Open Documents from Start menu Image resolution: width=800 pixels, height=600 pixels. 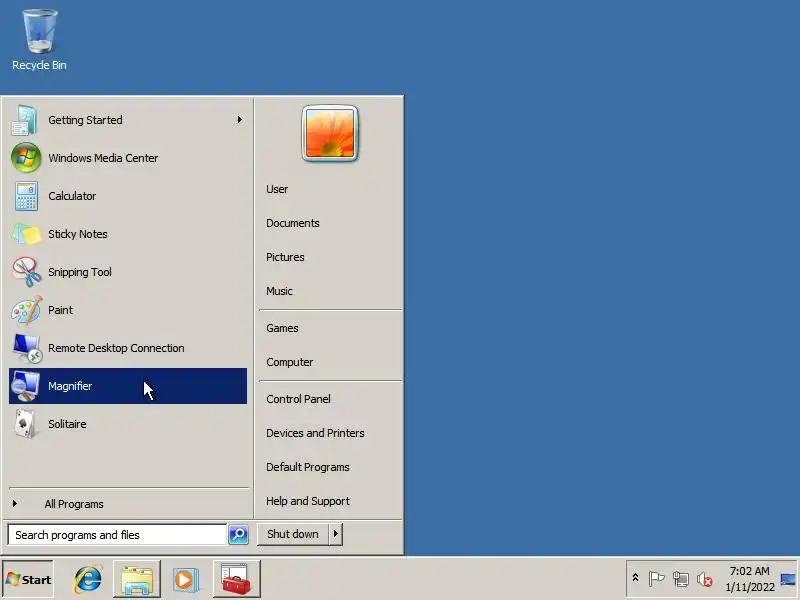pyautogui.click(x=293, y=223)
